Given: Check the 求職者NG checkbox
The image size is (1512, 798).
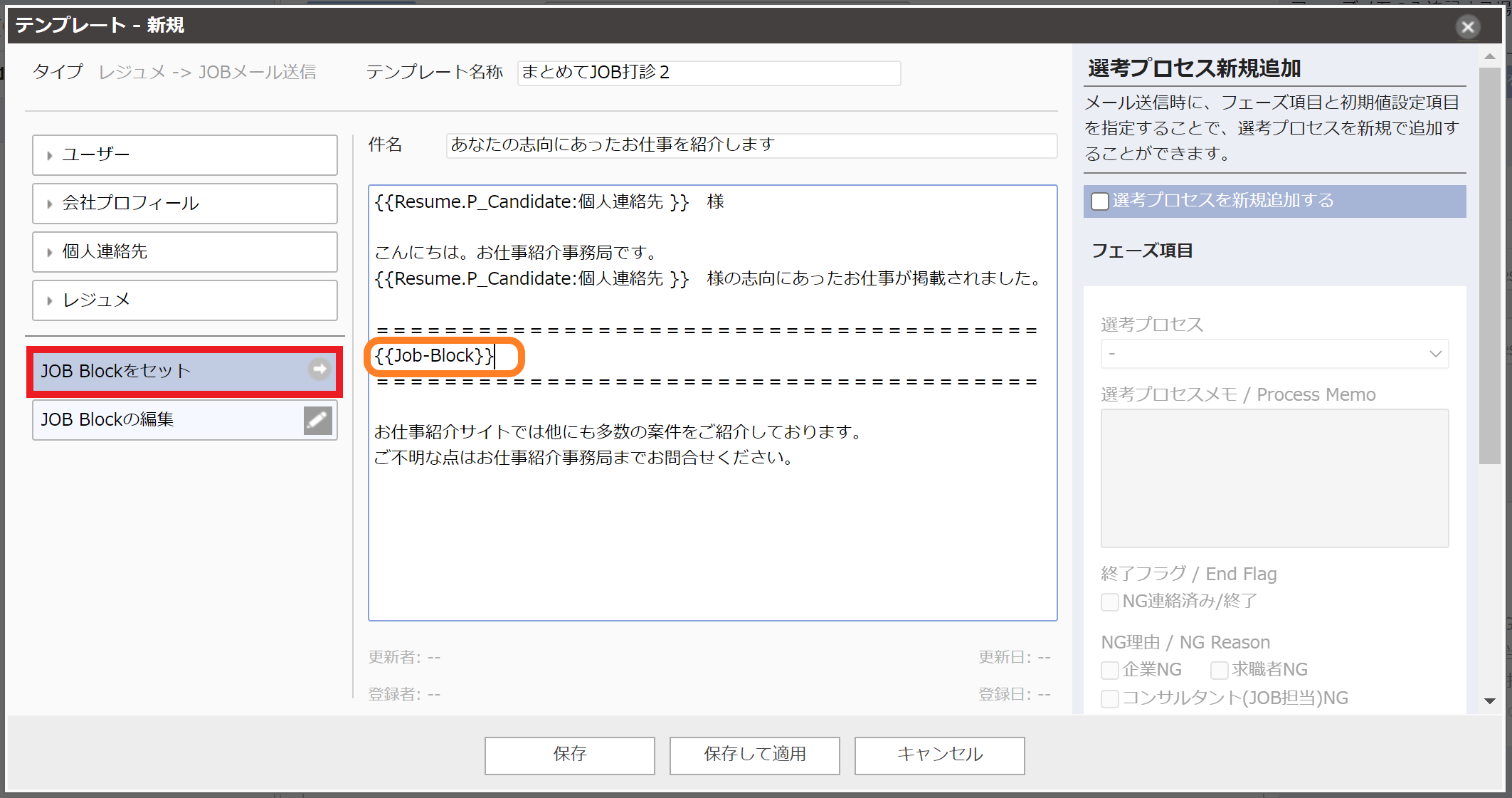Looking at the screenshot, I should point(1219,671).
